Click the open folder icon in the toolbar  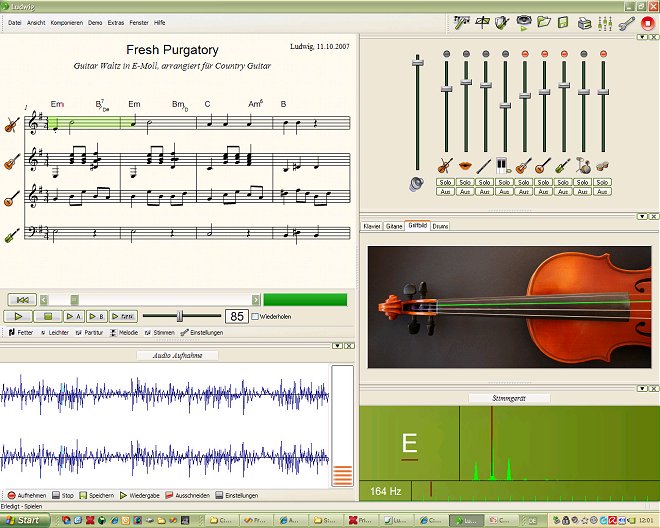tap(544, 21)
